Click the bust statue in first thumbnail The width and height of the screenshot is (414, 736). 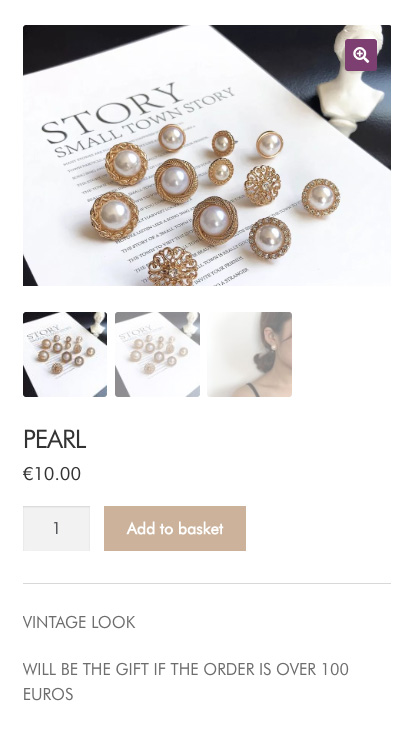(98, 323)
